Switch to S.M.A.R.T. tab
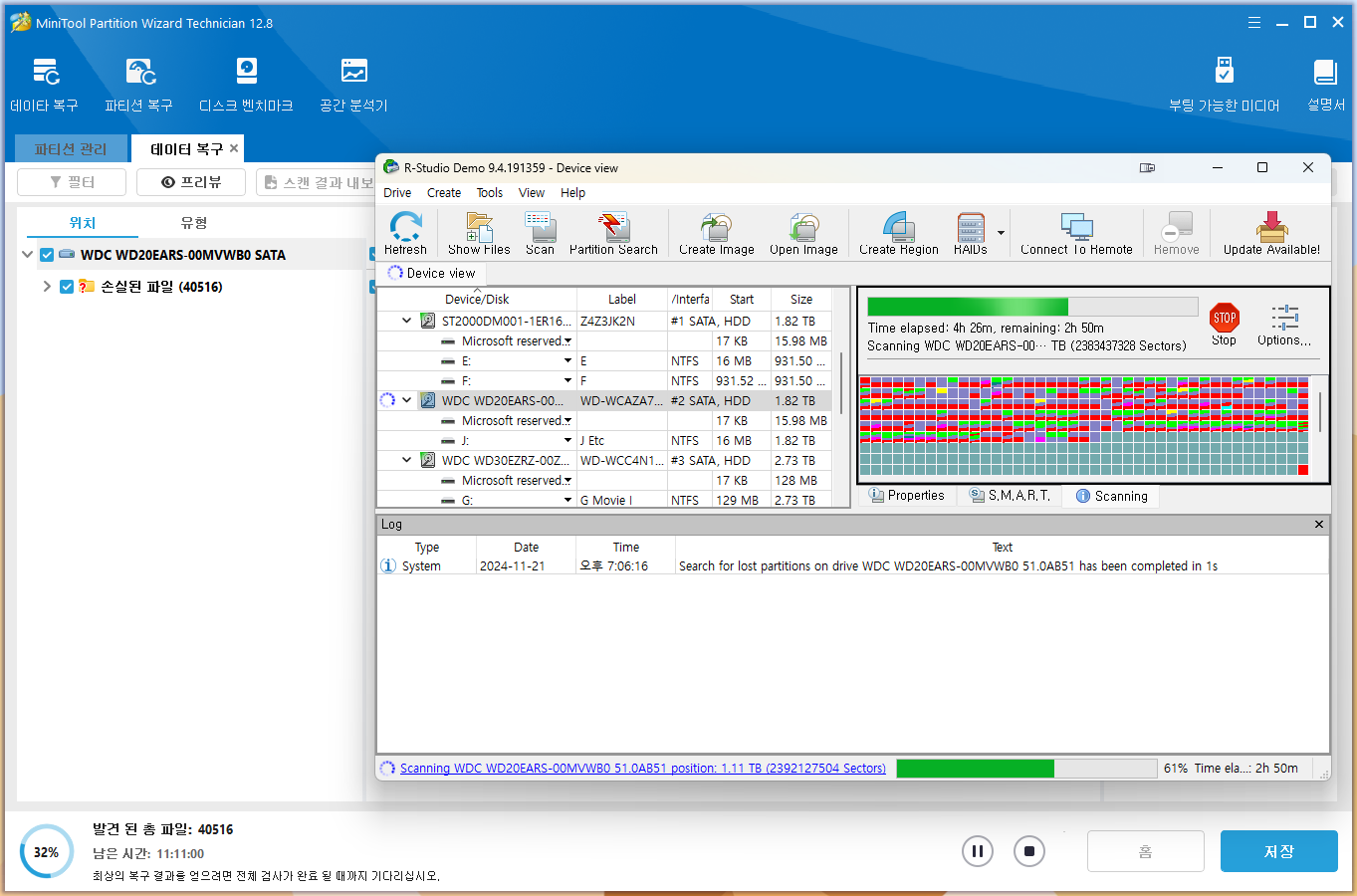Viewport: 1357px width, 896px height. coord(1011,496)
